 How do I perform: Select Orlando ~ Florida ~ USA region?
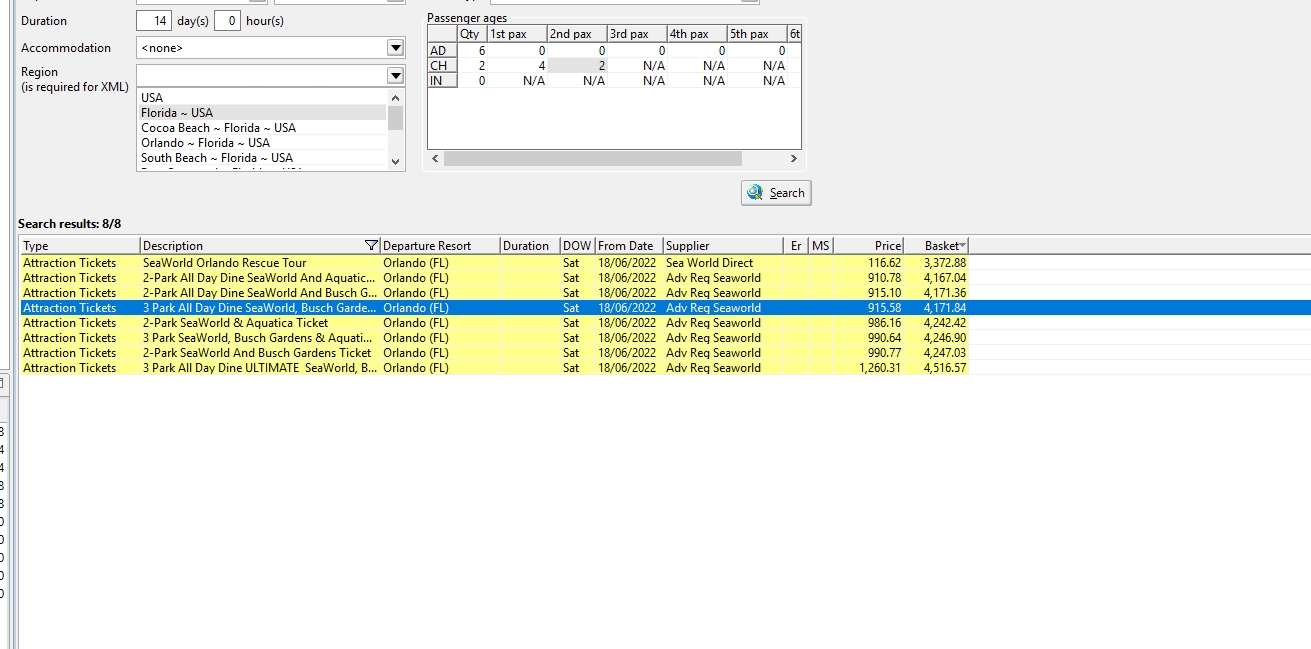(x=262, y=143)
